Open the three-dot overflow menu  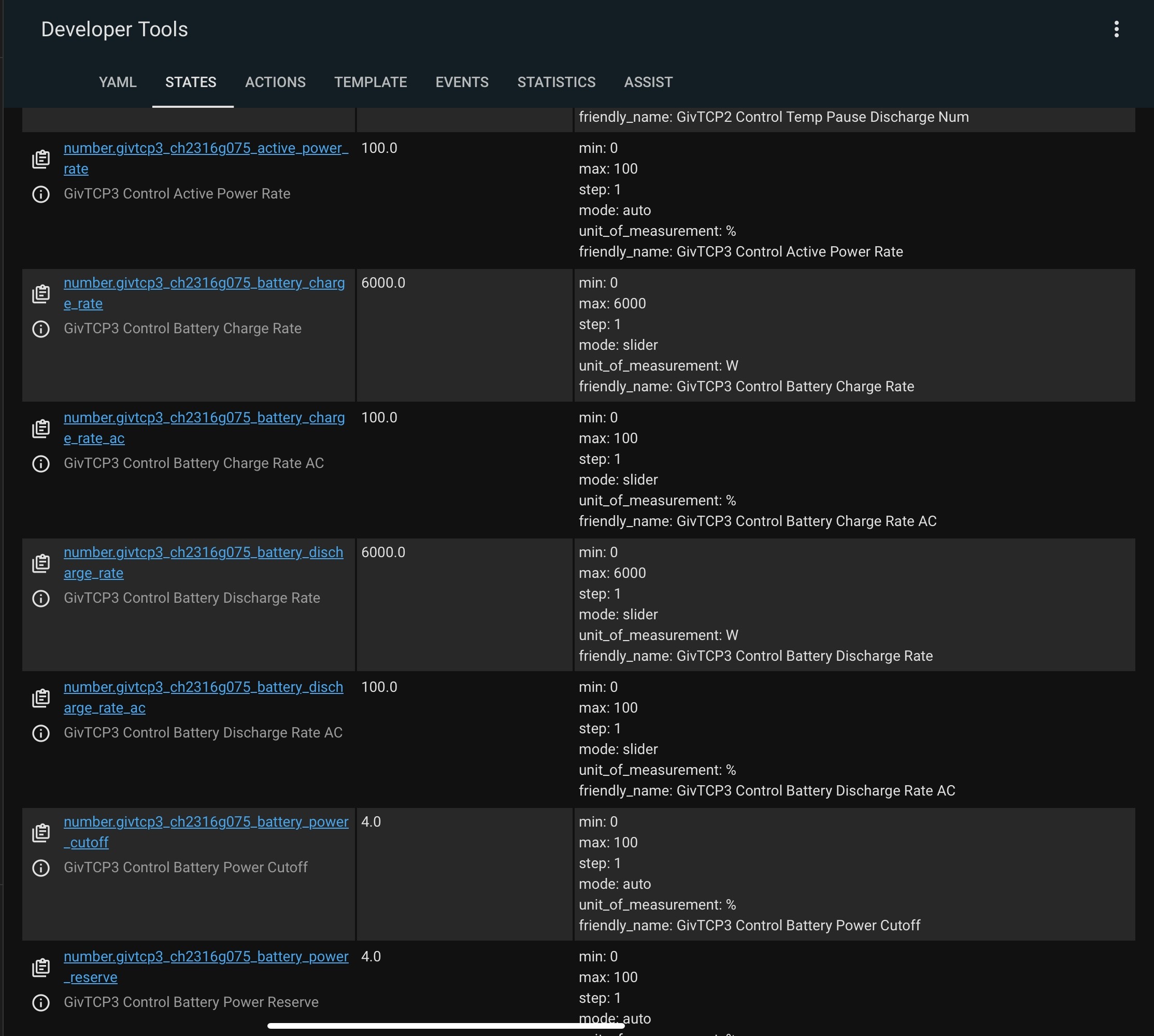coord(1117,29)
